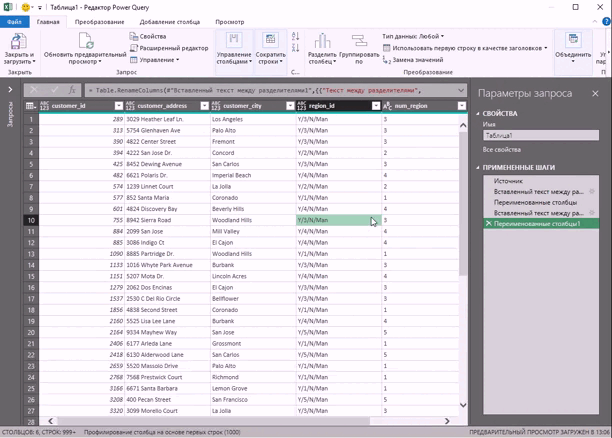Click the 3029 Heather Leaf Ln. cell
This screenshot has height=438, width=612.
[167, 119]
